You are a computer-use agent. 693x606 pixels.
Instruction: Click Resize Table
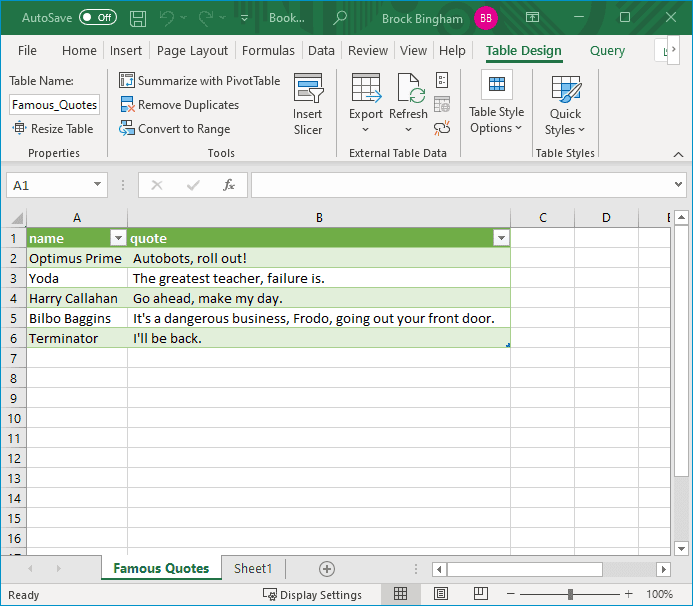[x=53, y=129]
